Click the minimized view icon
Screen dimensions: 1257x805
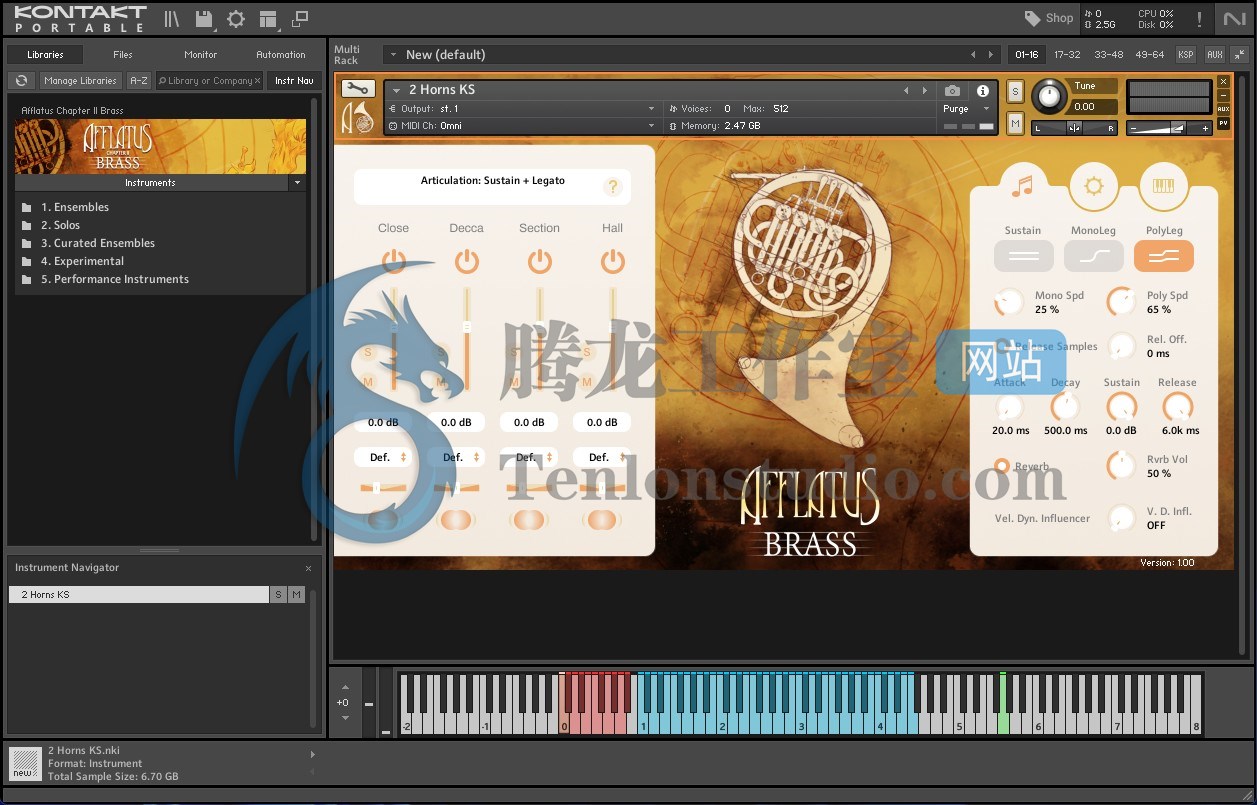pyautogui.click(x=300, y=18)
